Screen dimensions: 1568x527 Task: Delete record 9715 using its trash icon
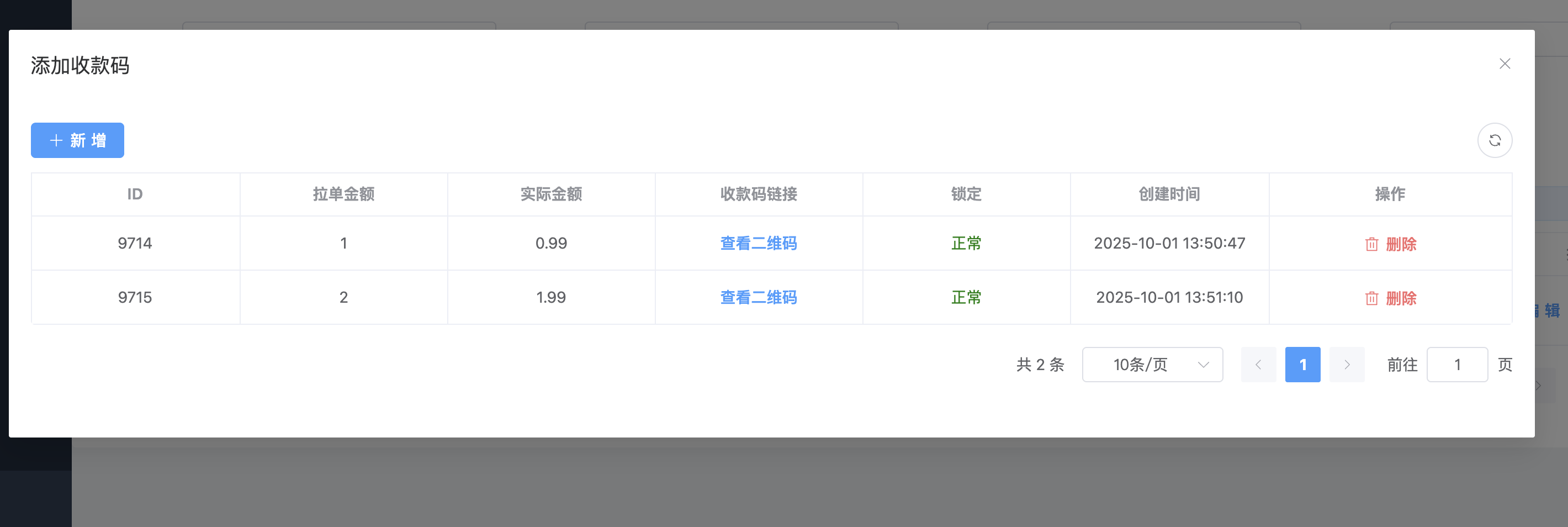point(1371,298)
